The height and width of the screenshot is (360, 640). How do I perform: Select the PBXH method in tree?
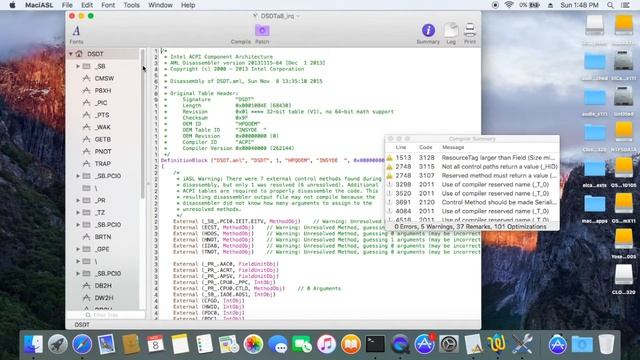[x=102, y=91]
